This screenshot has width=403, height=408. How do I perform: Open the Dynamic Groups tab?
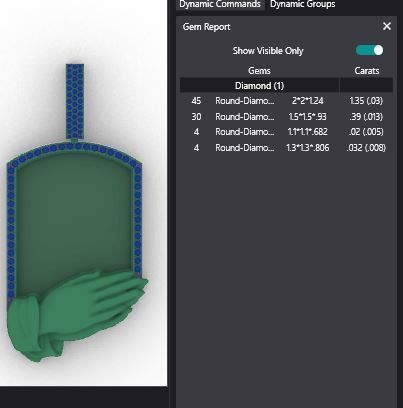coord(303,4)
